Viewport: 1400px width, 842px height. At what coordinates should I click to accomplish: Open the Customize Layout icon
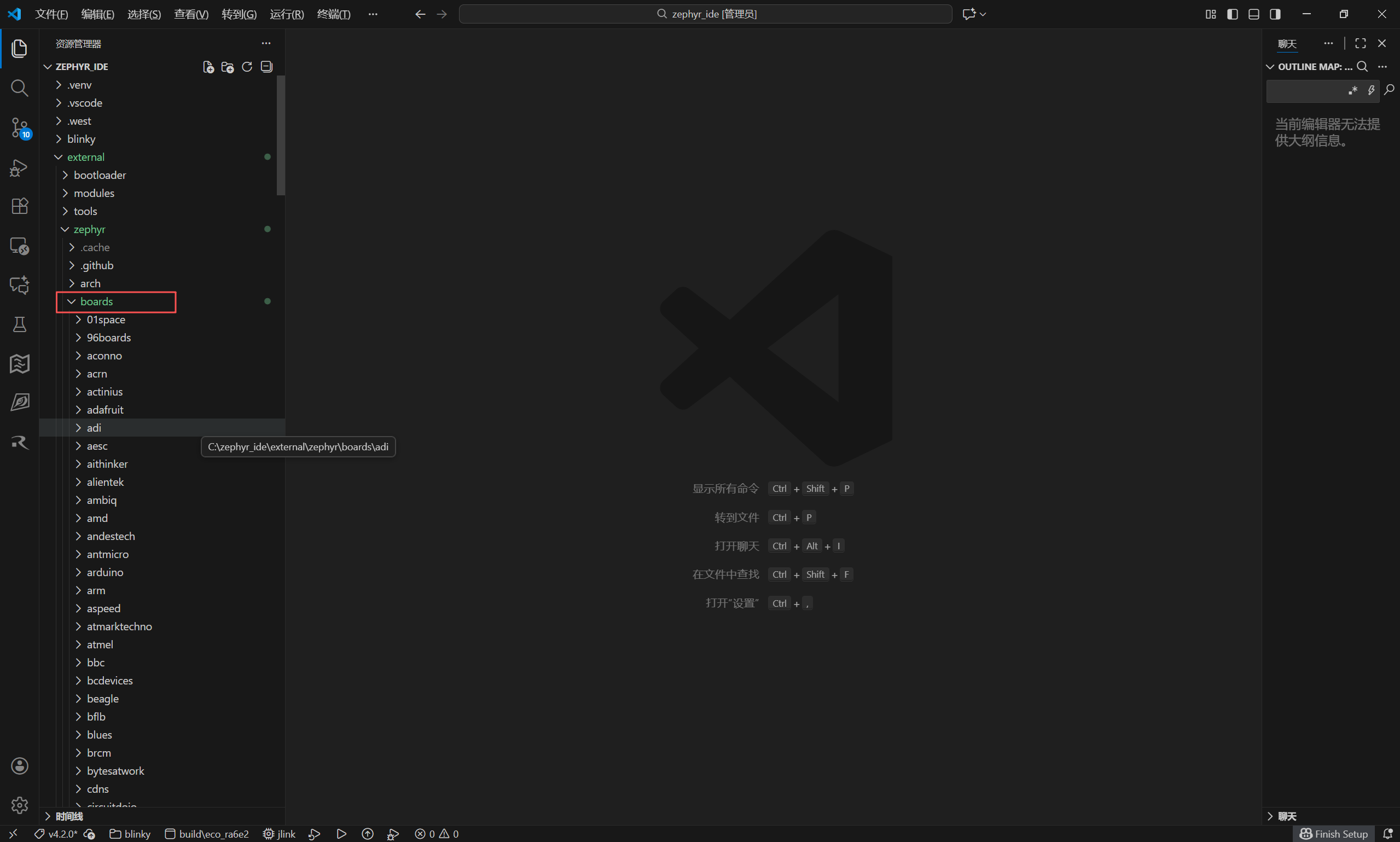(x=1211, y=14)
